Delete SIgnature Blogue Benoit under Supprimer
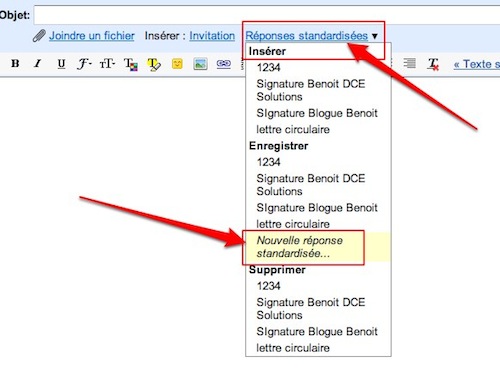Image resolution: width=500 pixels, height=375 pixels. click(318, 331)
